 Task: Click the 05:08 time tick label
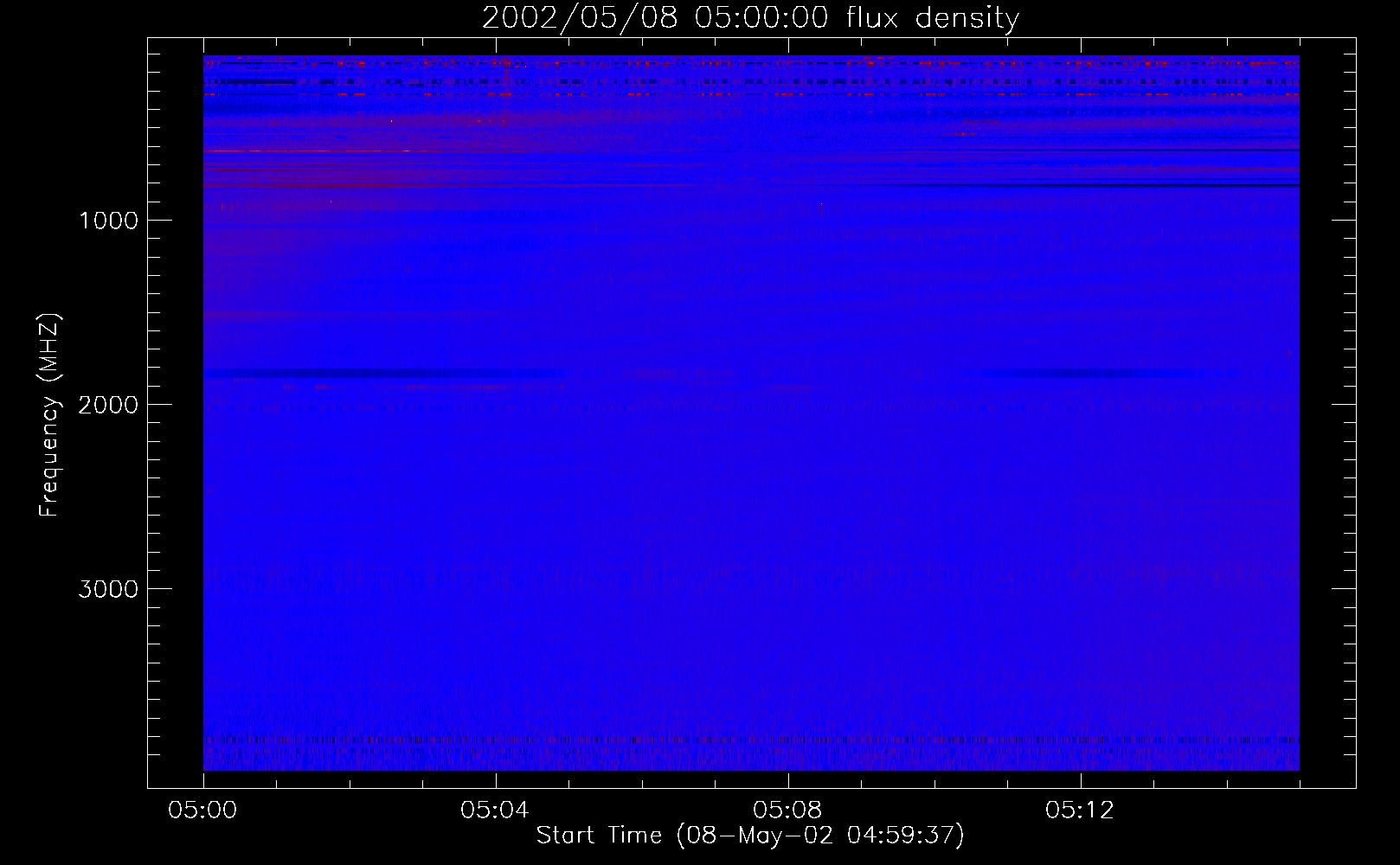tap(787, 811)
